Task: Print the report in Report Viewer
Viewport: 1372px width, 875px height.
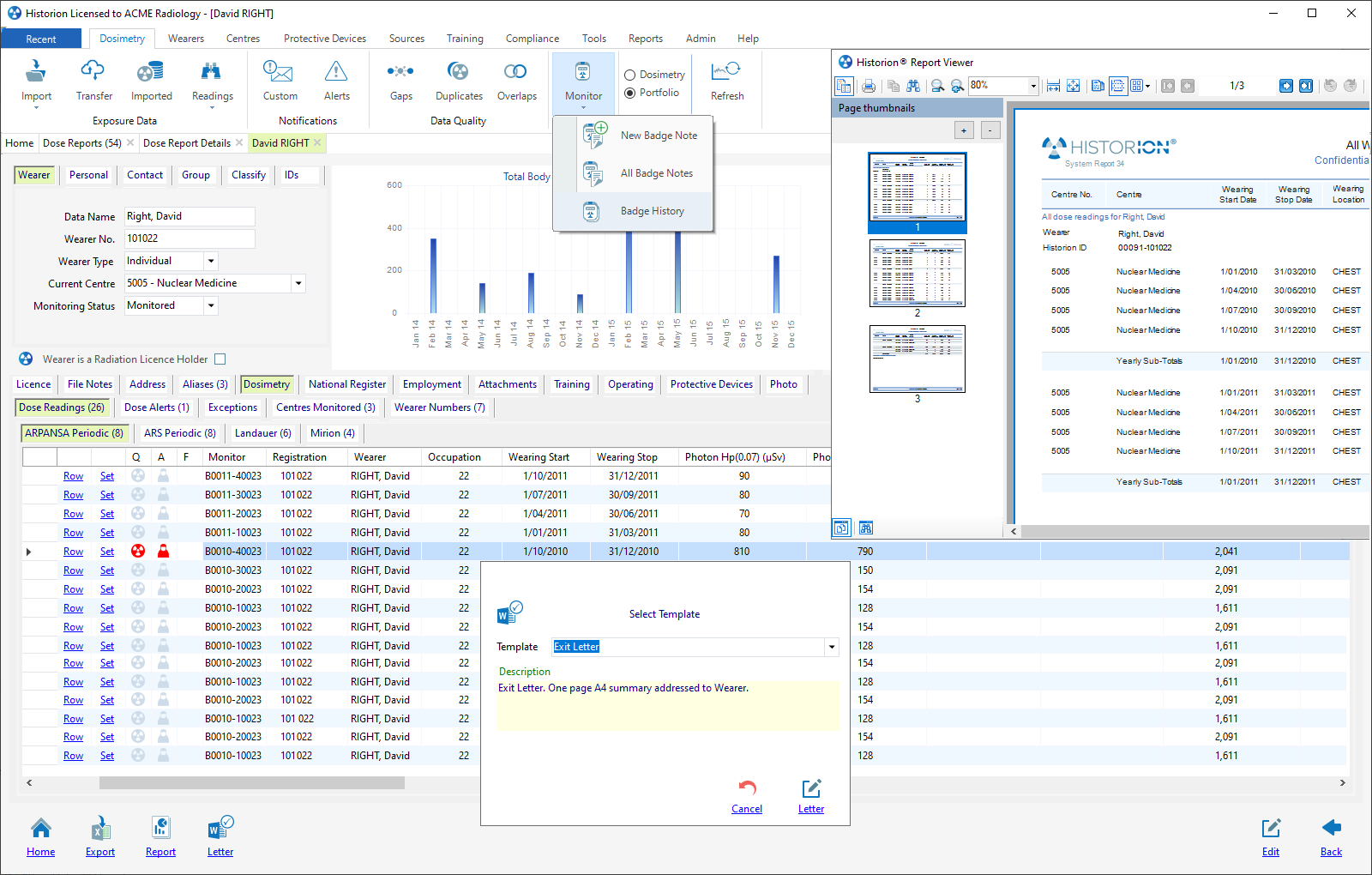Action: point(869,86)
